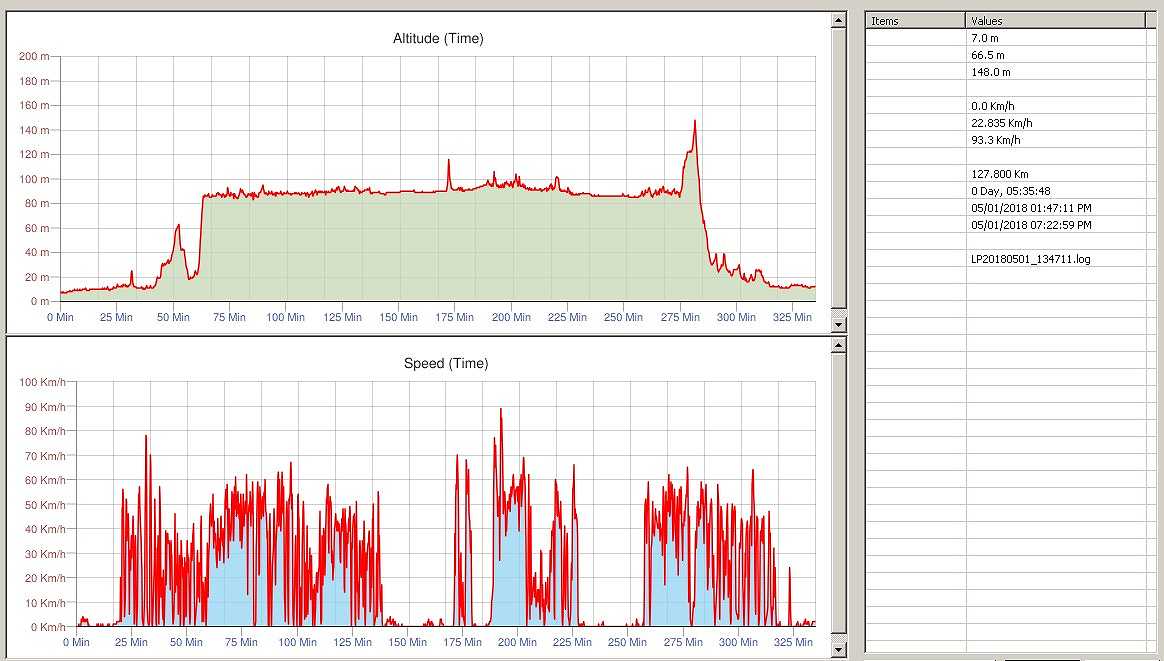This screenshot has height=661, width=1164.
Task: Select the 93.3 Km/h value row
Action: tap(995, 140)
